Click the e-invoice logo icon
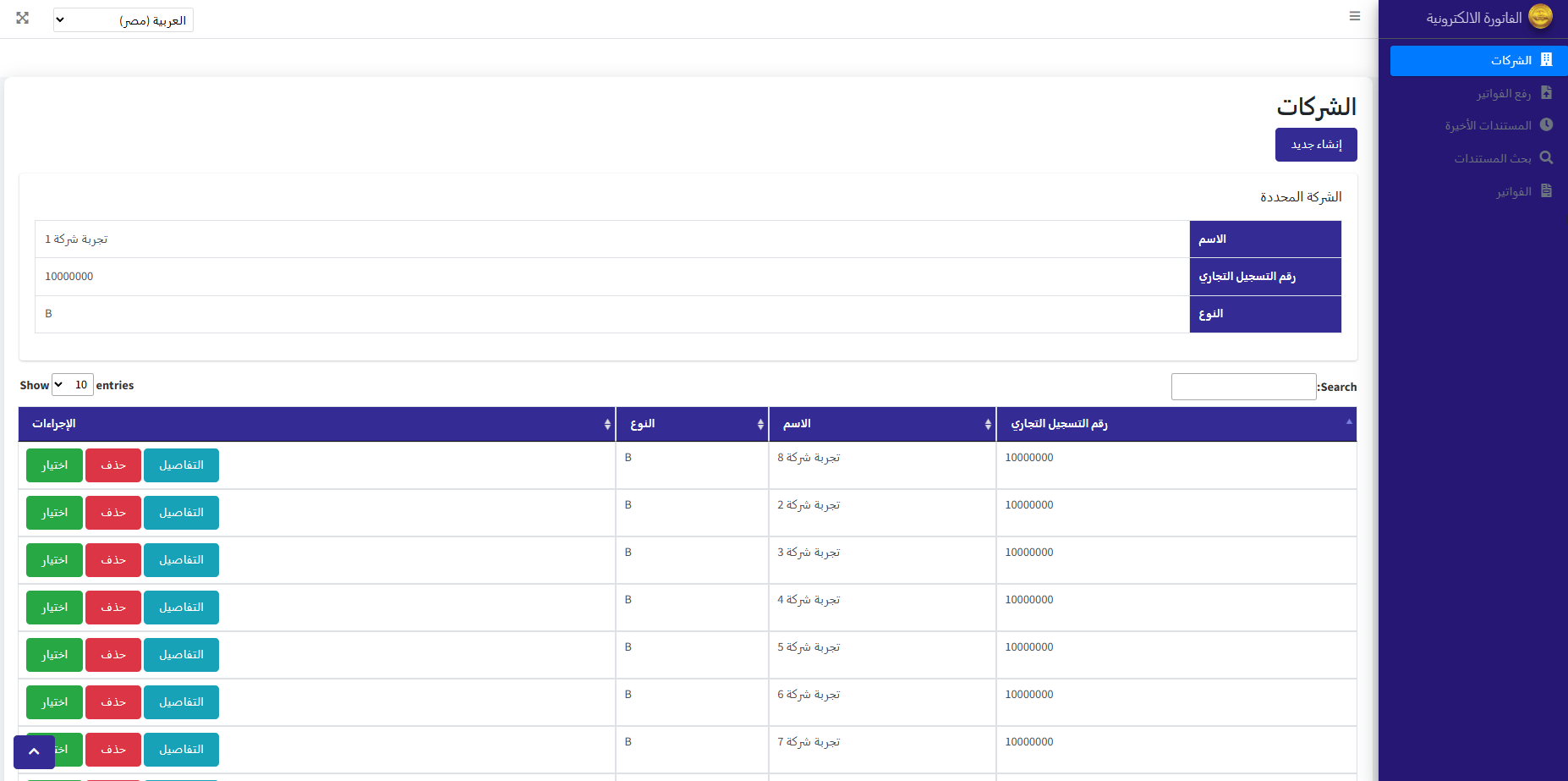1568x781 pixels. 1540,17
